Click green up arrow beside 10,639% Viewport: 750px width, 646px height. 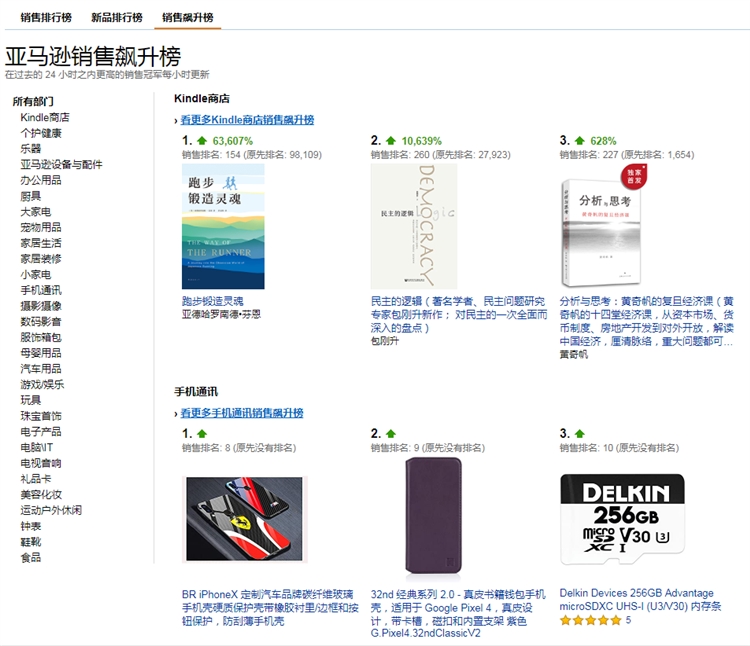pyautogui.click(x=391, y=141)
